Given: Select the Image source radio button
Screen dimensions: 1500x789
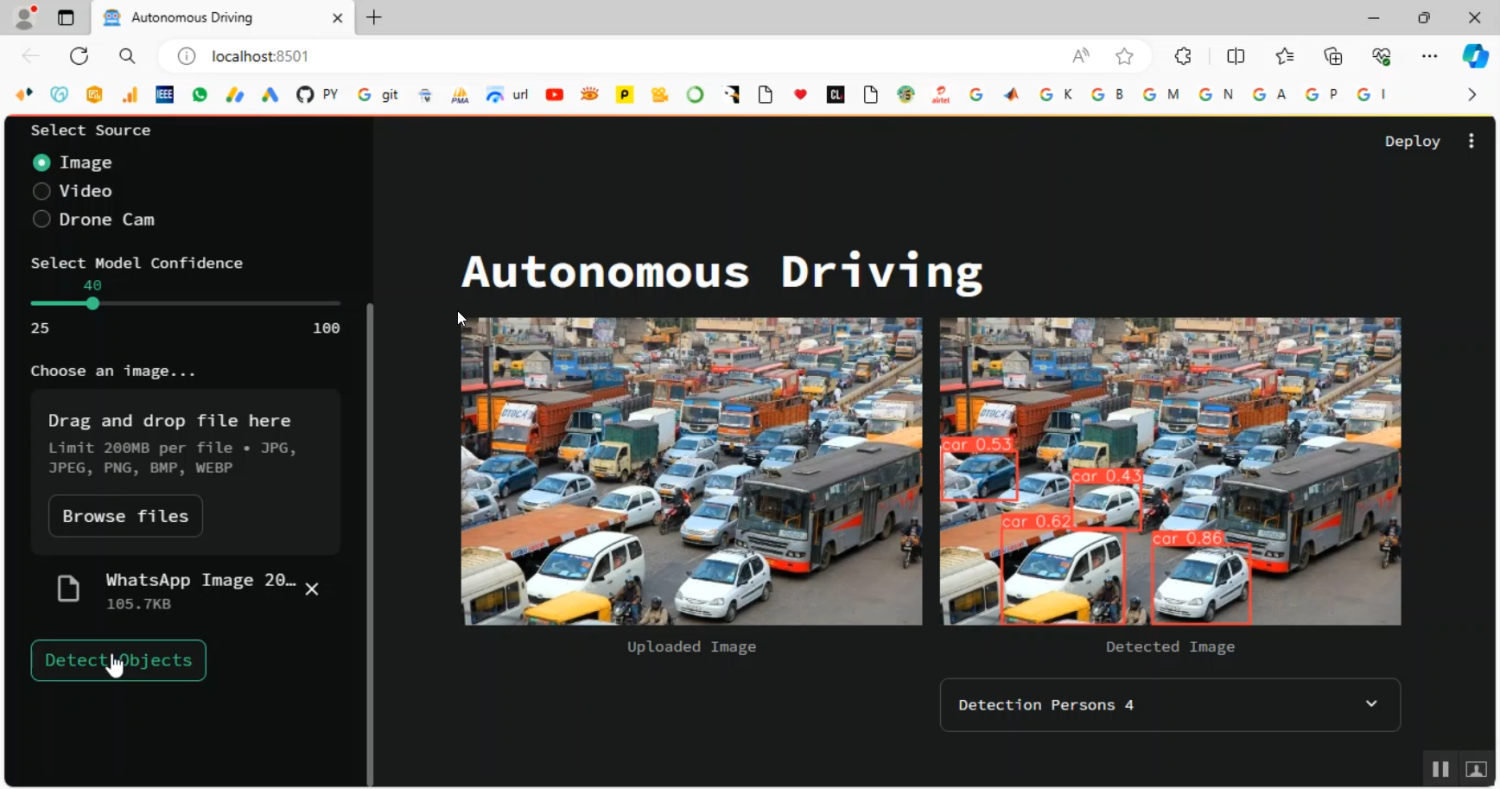Looking at the screenshot, I should click(42, 162).
